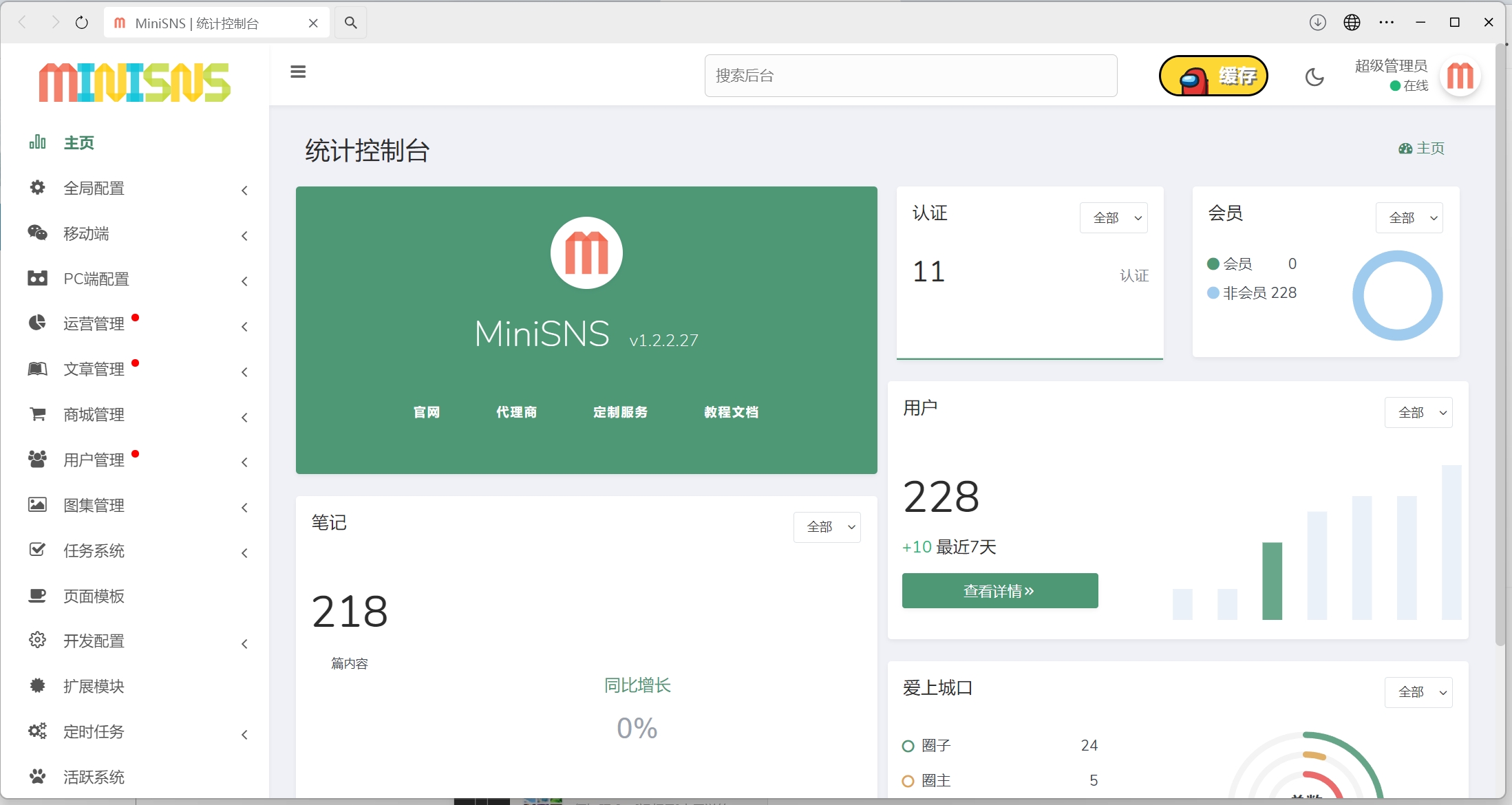Click the pie-chart icon for 运营管理

37,323
